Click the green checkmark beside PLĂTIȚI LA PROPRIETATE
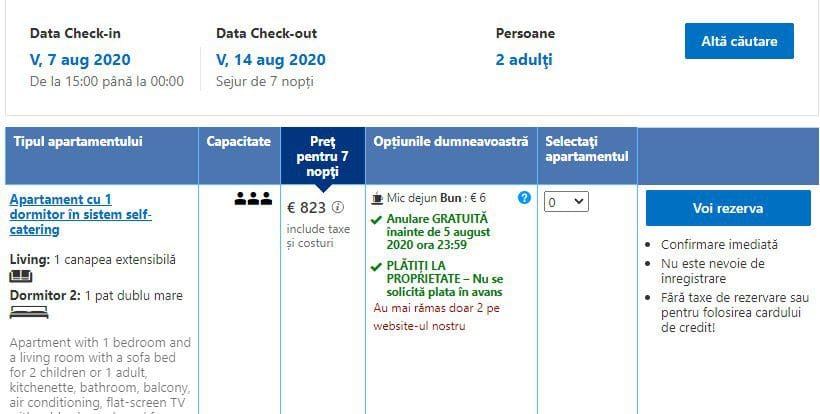 pyautogui.click(x=376, y=268)
